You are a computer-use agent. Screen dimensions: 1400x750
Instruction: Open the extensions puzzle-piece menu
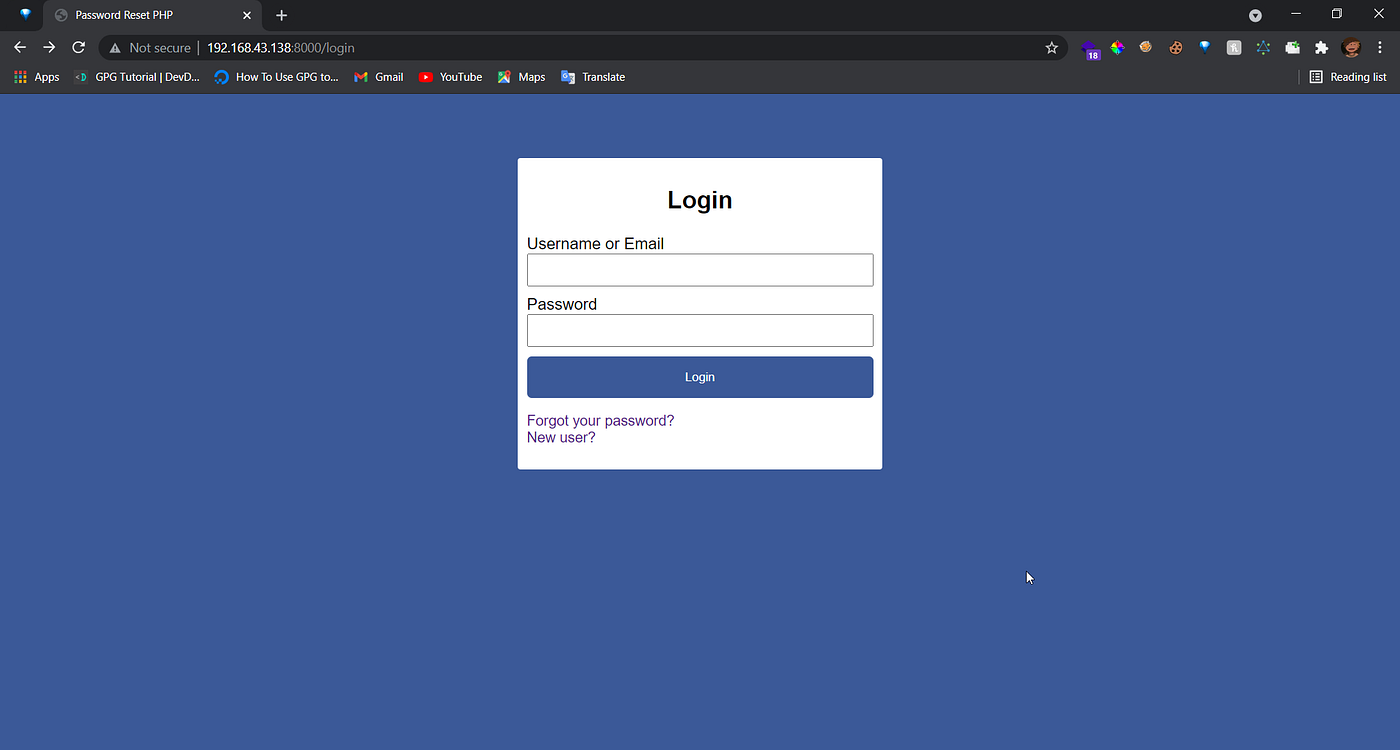tap(1322, 47)
